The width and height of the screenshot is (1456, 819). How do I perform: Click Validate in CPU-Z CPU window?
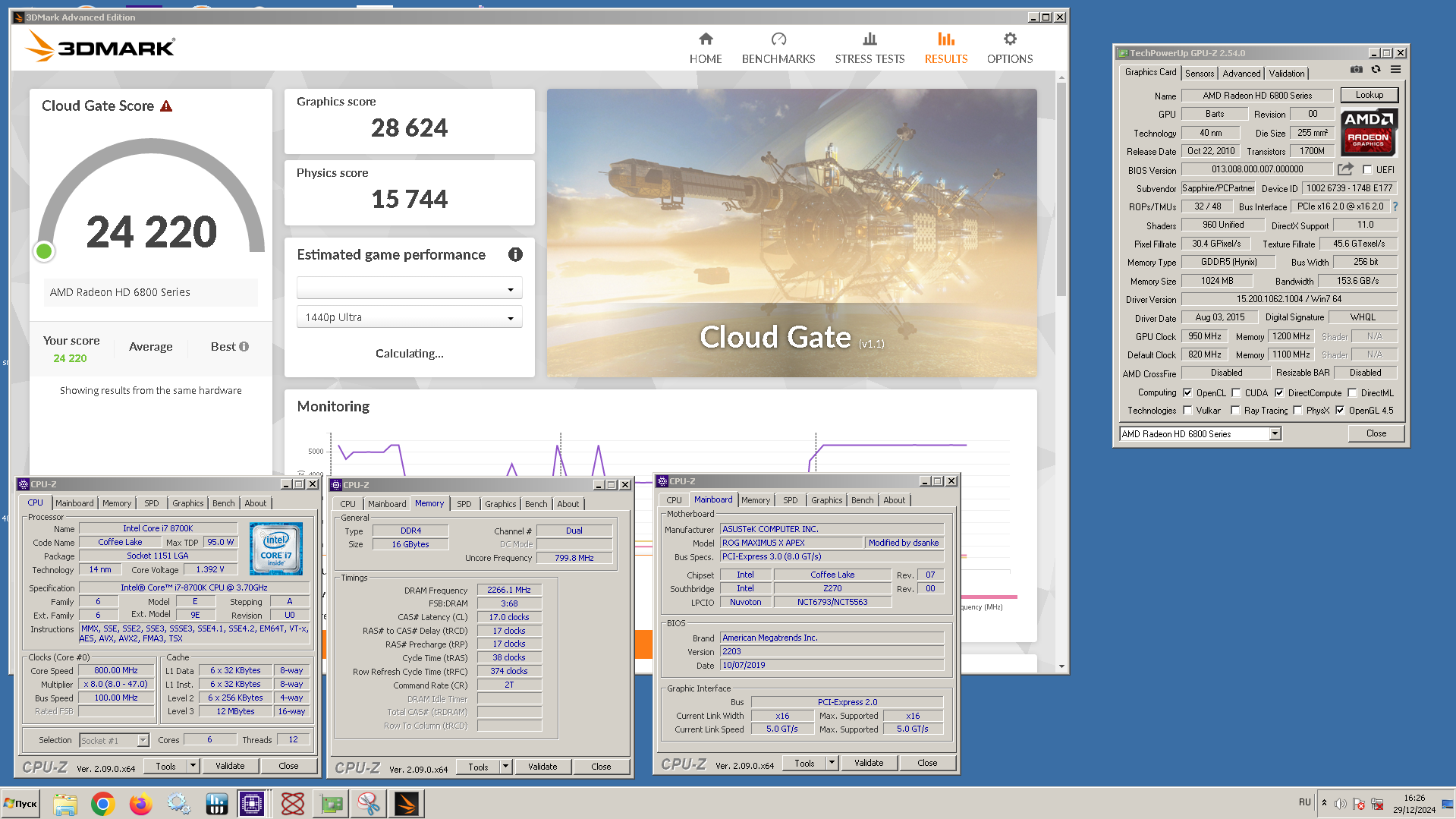[x=230, y=766]
